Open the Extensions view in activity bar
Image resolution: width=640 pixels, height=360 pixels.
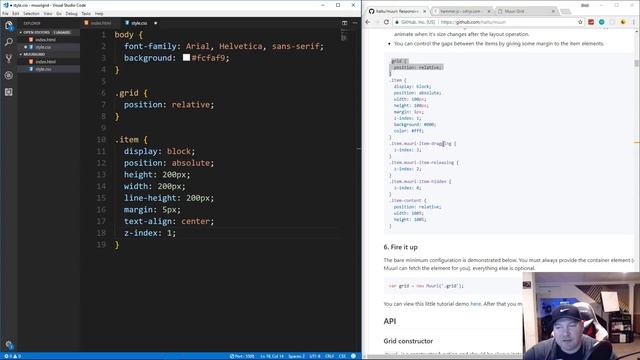click(9, 92)
